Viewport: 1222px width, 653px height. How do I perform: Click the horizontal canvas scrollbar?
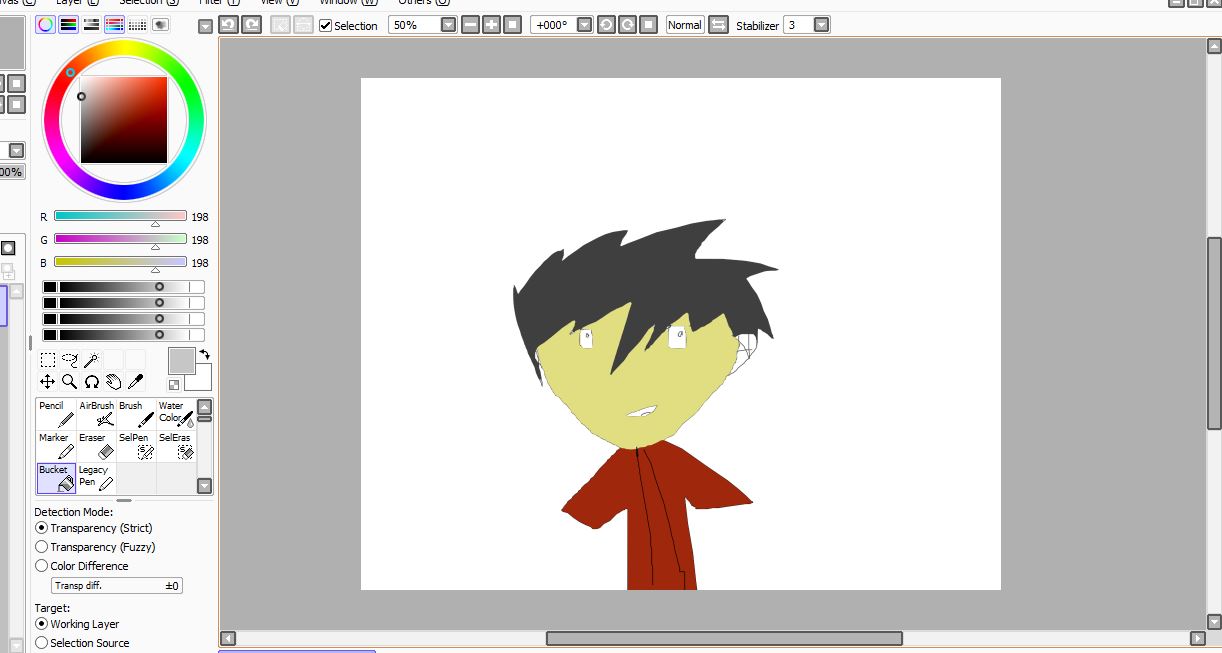point(724,638)
